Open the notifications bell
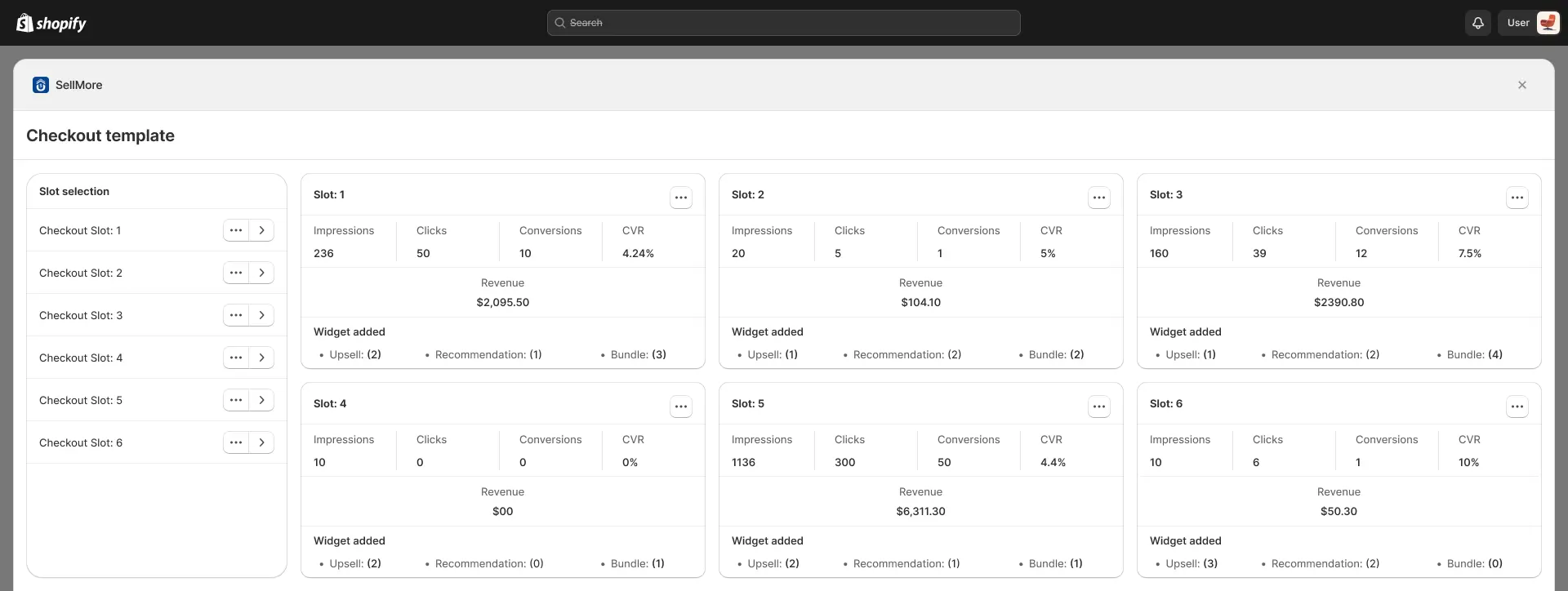Image resolution: width=1568 pixels, height=591 pixels. pos(1477,23)
